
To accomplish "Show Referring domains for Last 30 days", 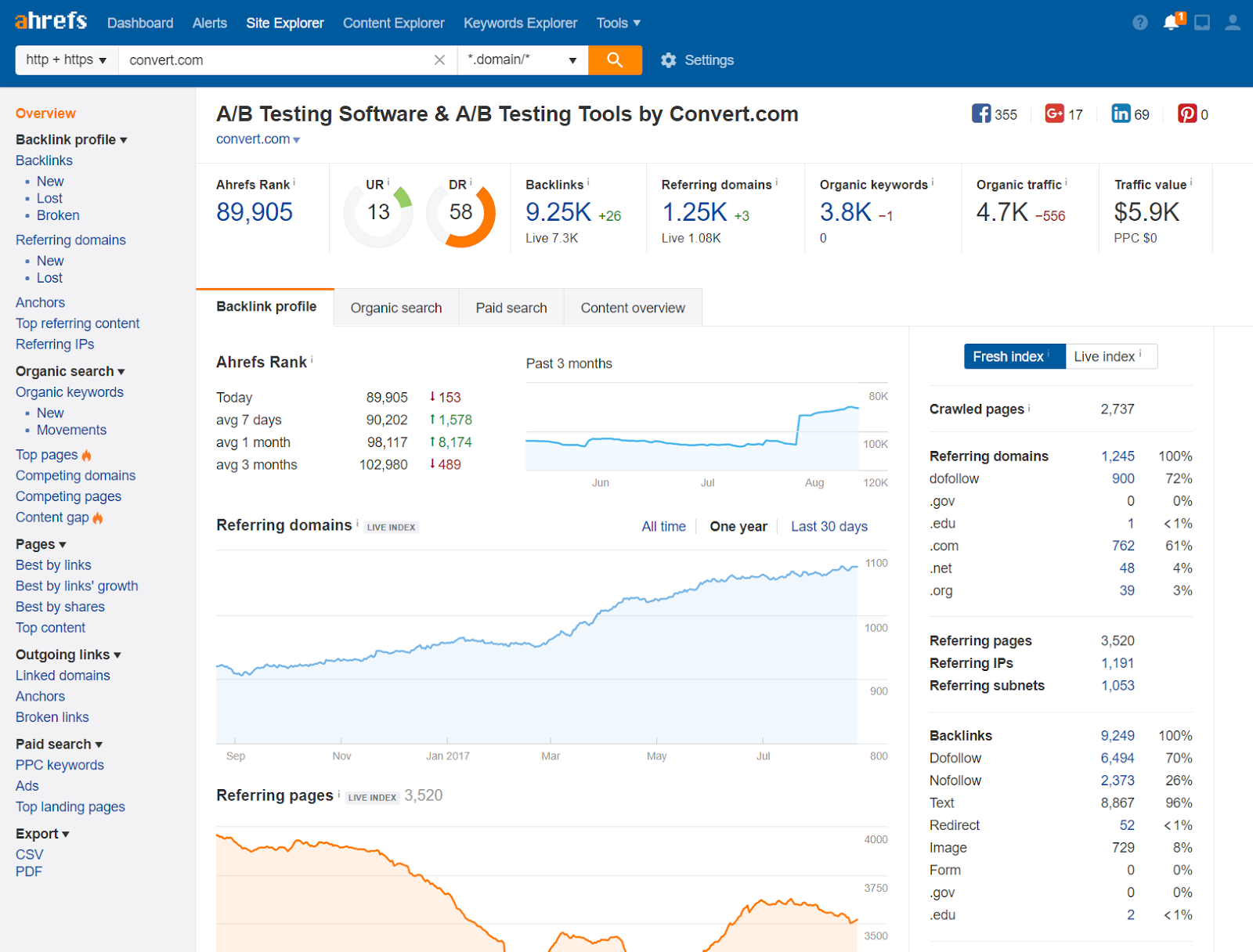I will pyautogui.click(x=829, y=526).
